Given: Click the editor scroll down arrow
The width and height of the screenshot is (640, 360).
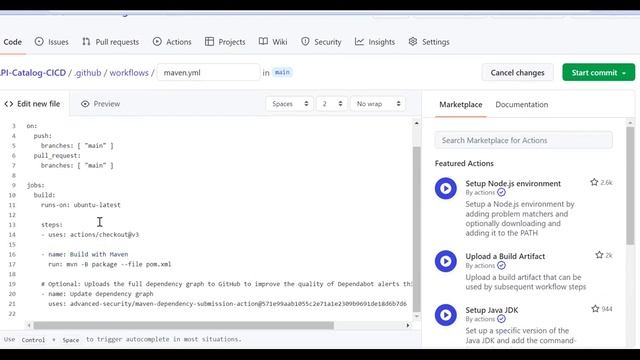Looking at the screenshot, I should 416,316.
